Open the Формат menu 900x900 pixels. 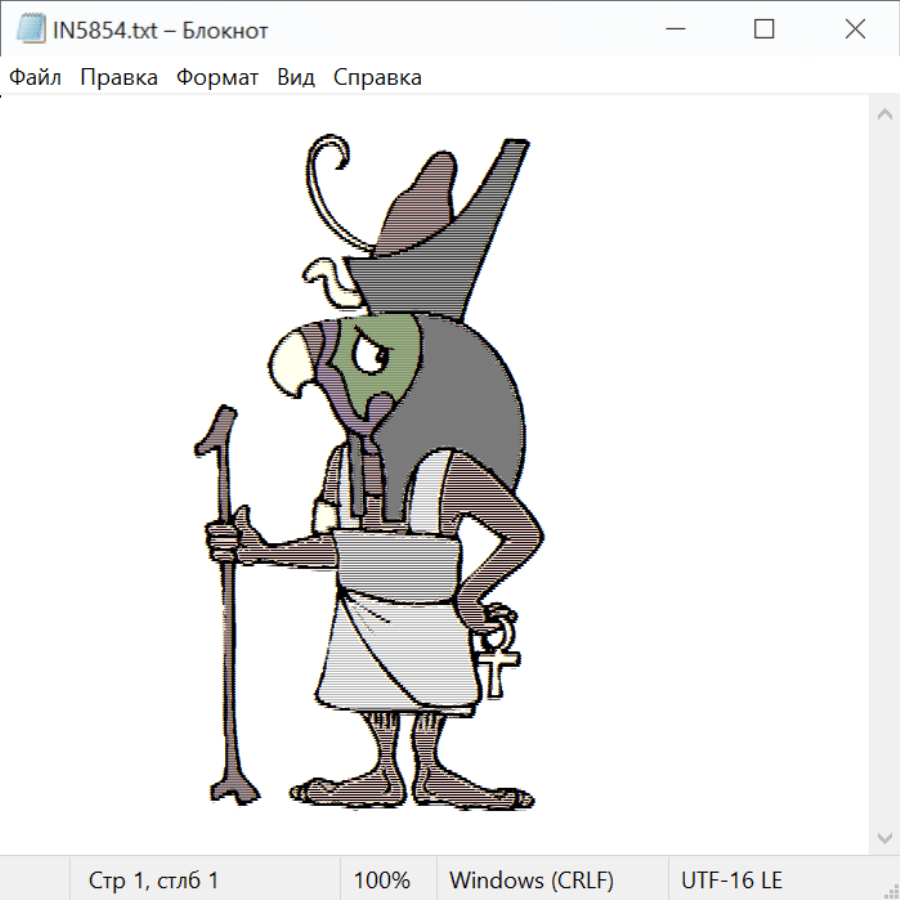click(x=217, y=78)
